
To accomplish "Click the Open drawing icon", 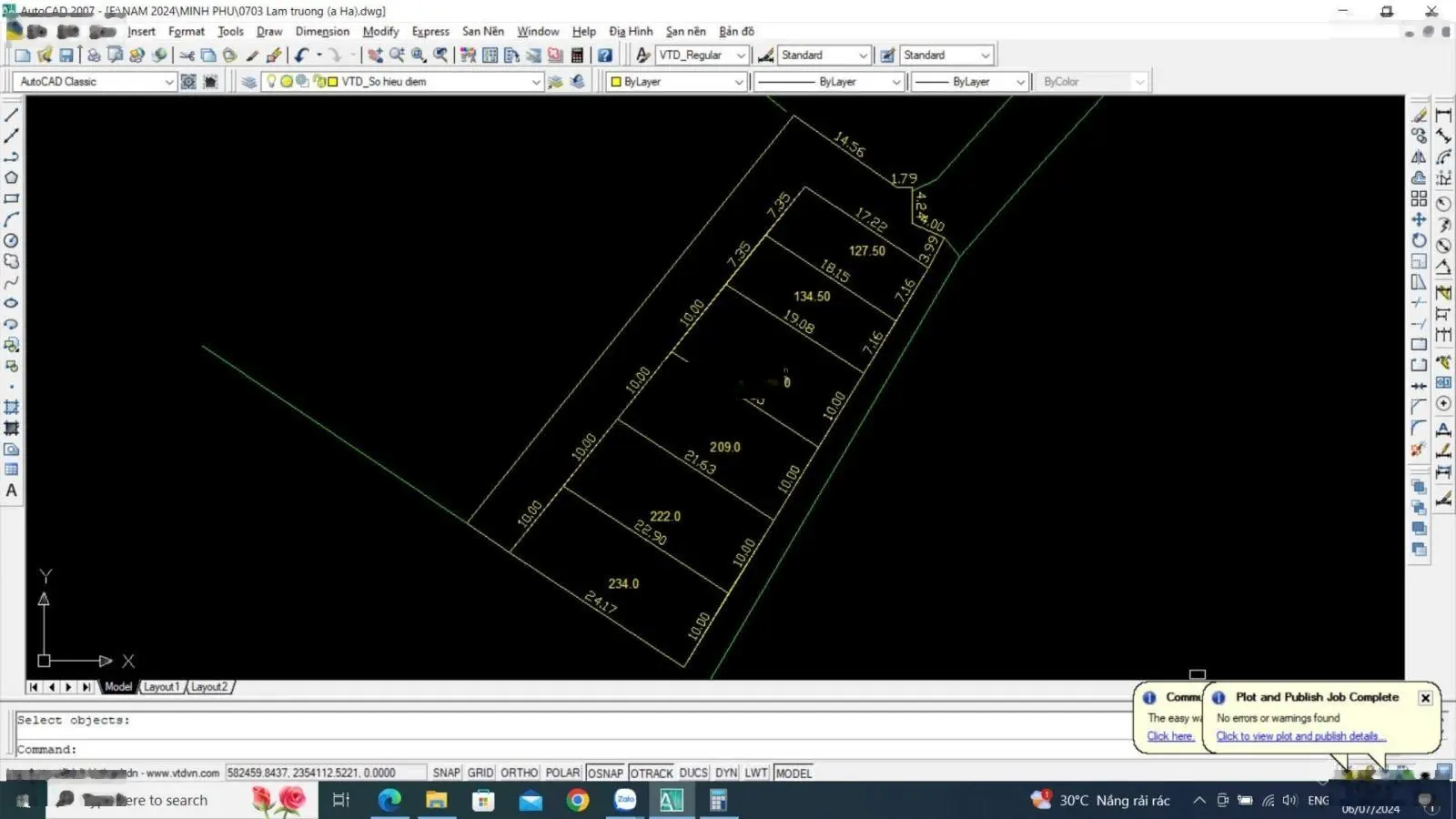I will point(44,56).
